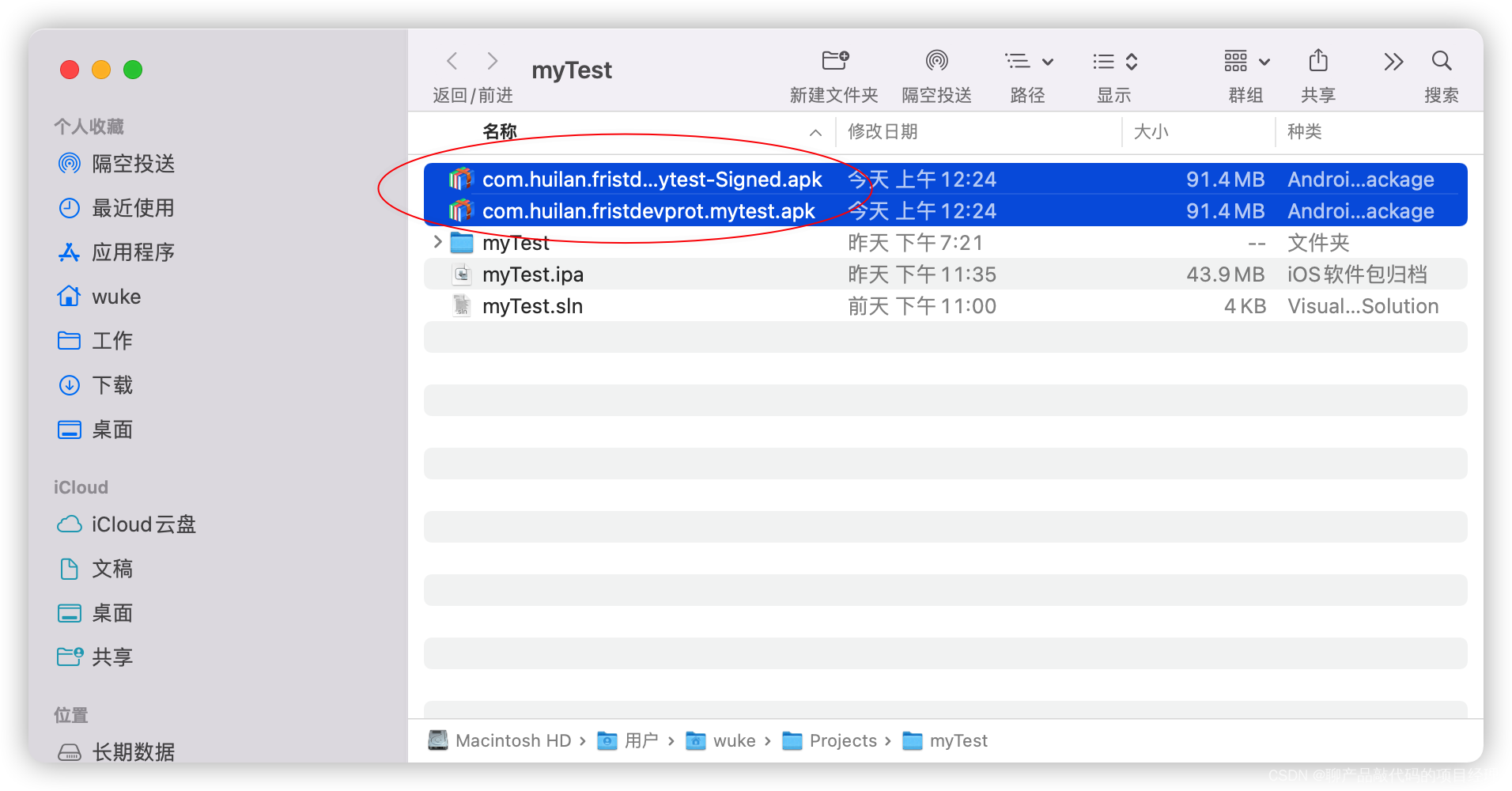Click the mytest.apk file icon
The width and height of the screenshot is (1512, 791).
click(461, 211)
